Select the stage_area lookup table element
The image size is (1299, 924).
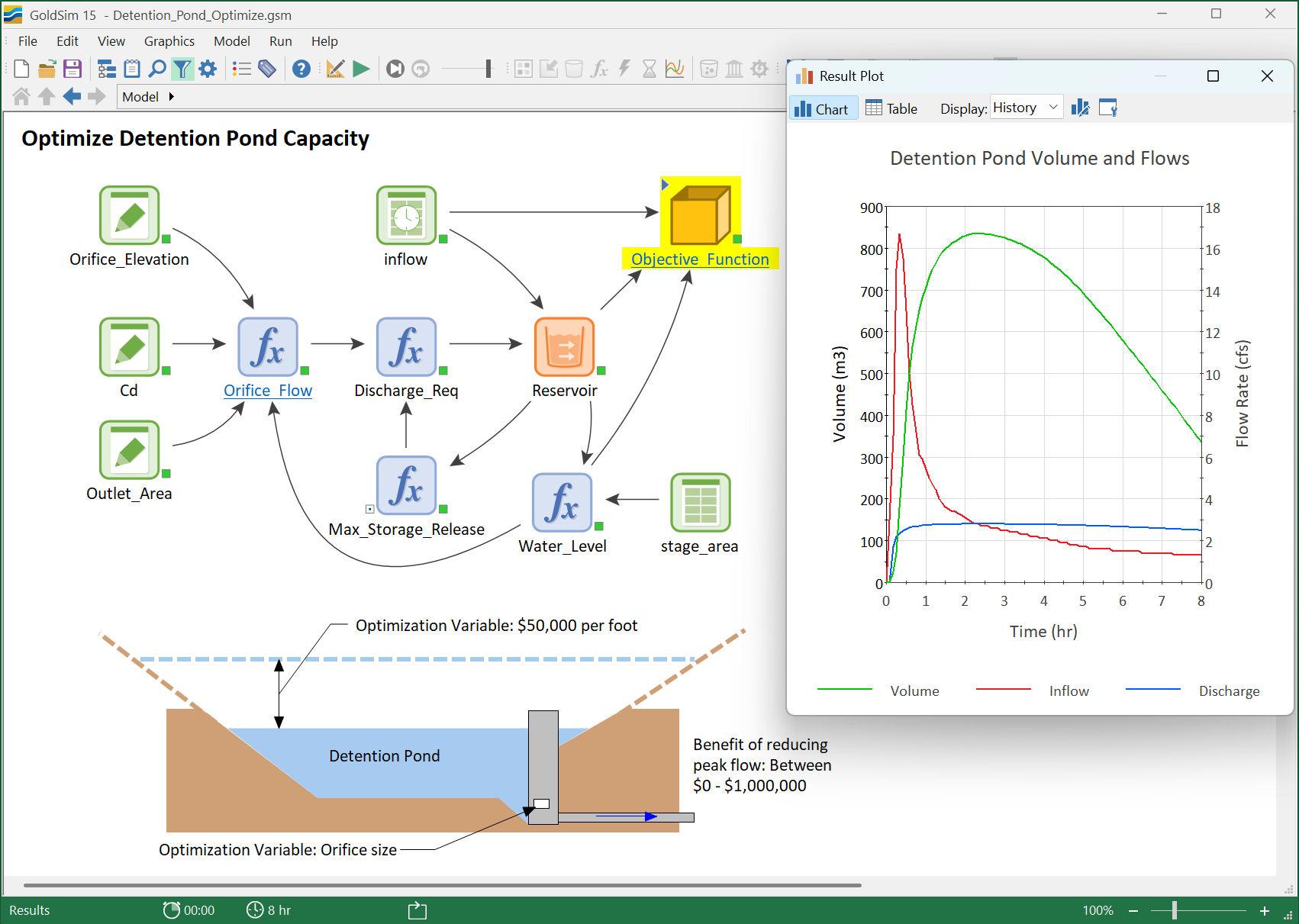(700, 502)
